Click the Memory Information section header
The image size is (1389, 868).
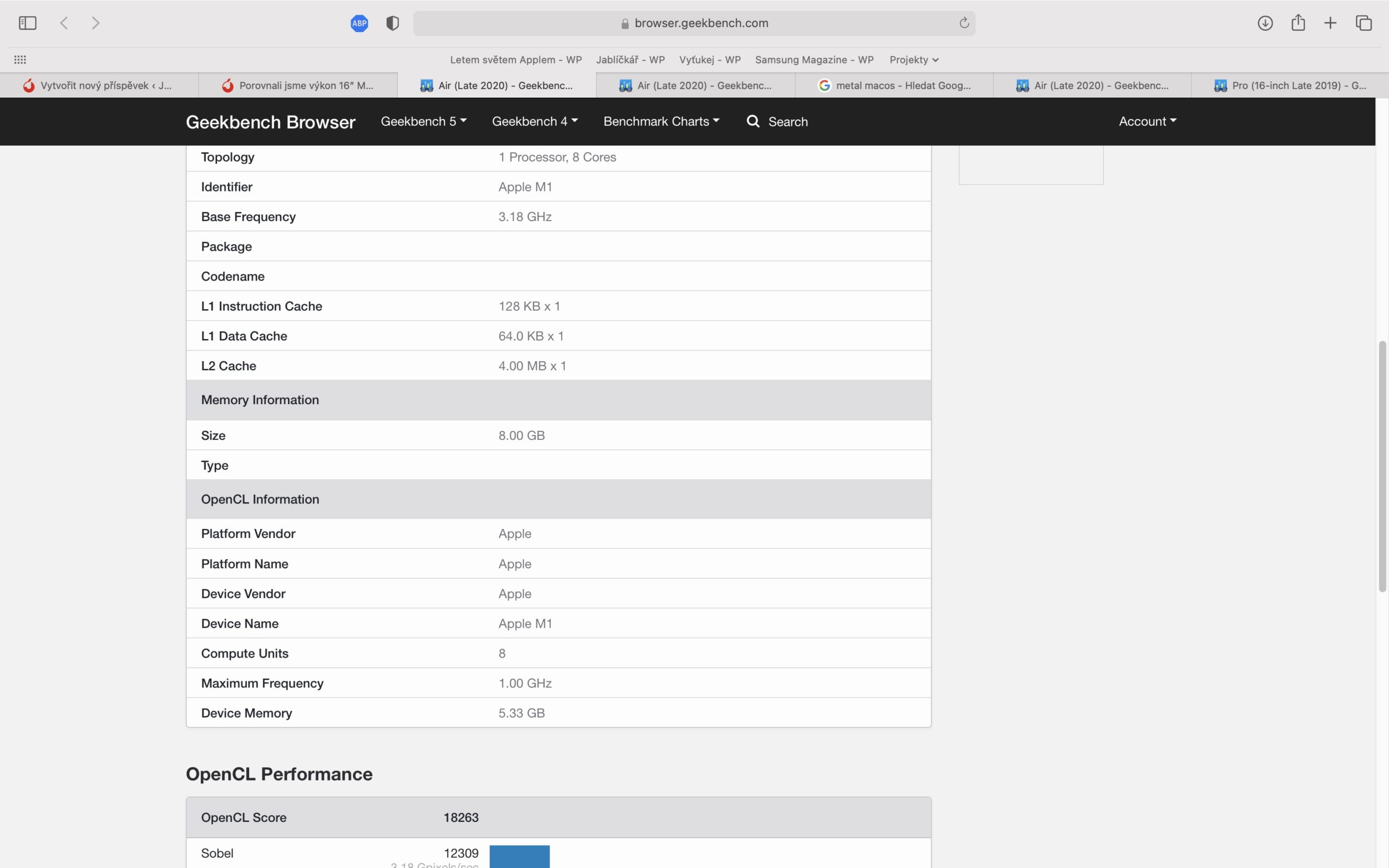[558, 400]
